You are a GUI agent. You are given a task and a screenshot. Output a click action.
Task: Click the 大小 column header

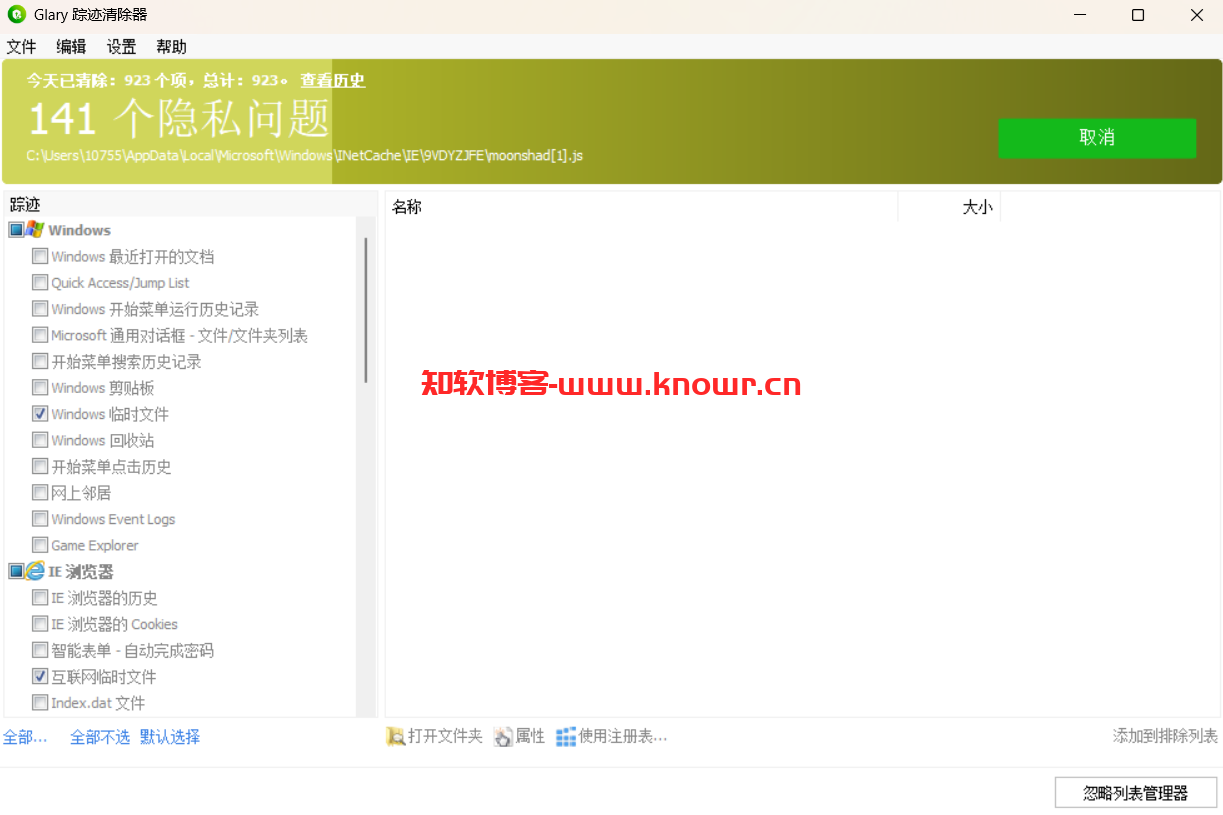pos(949,207)
